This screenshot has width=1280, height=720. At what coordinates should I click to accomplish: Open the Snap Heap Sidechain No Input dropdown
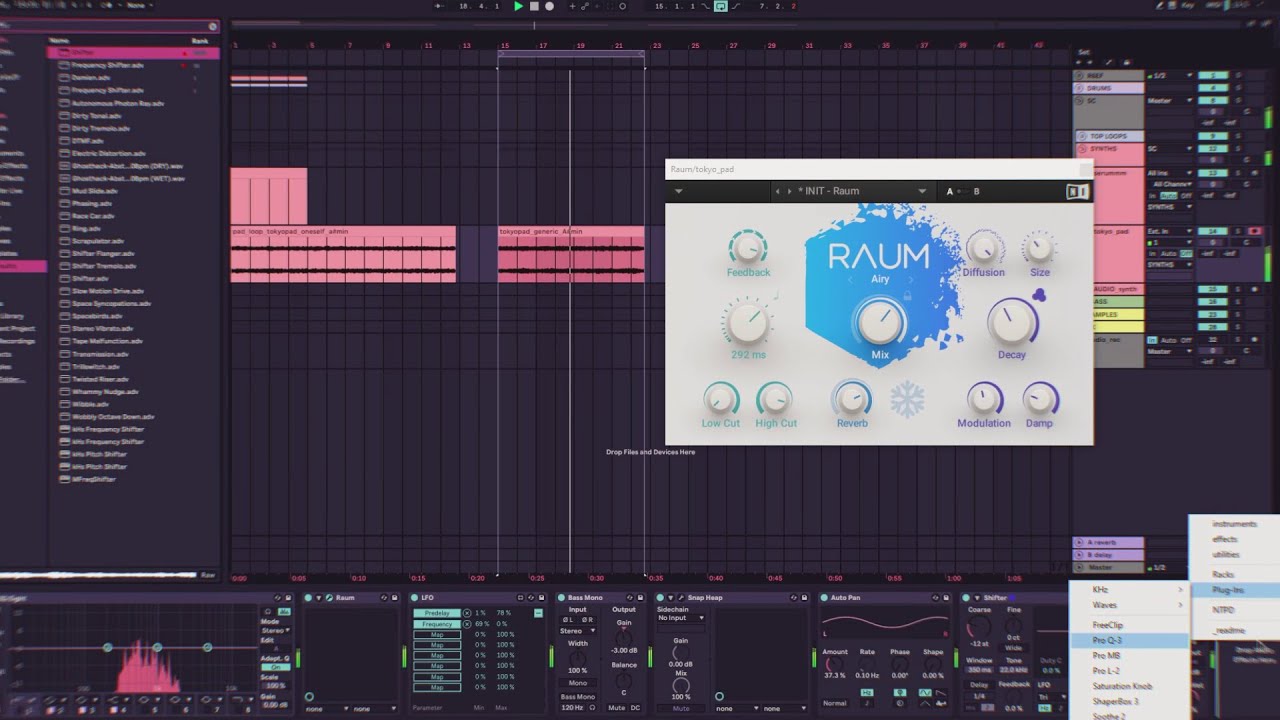click(x=680, y=618)
